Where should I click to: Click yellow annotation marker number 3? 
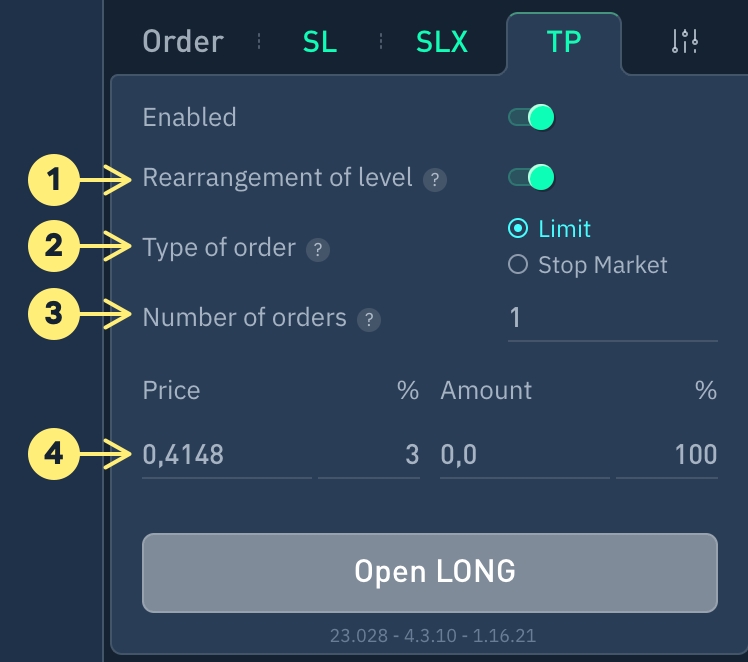click(x=54, y=314)
